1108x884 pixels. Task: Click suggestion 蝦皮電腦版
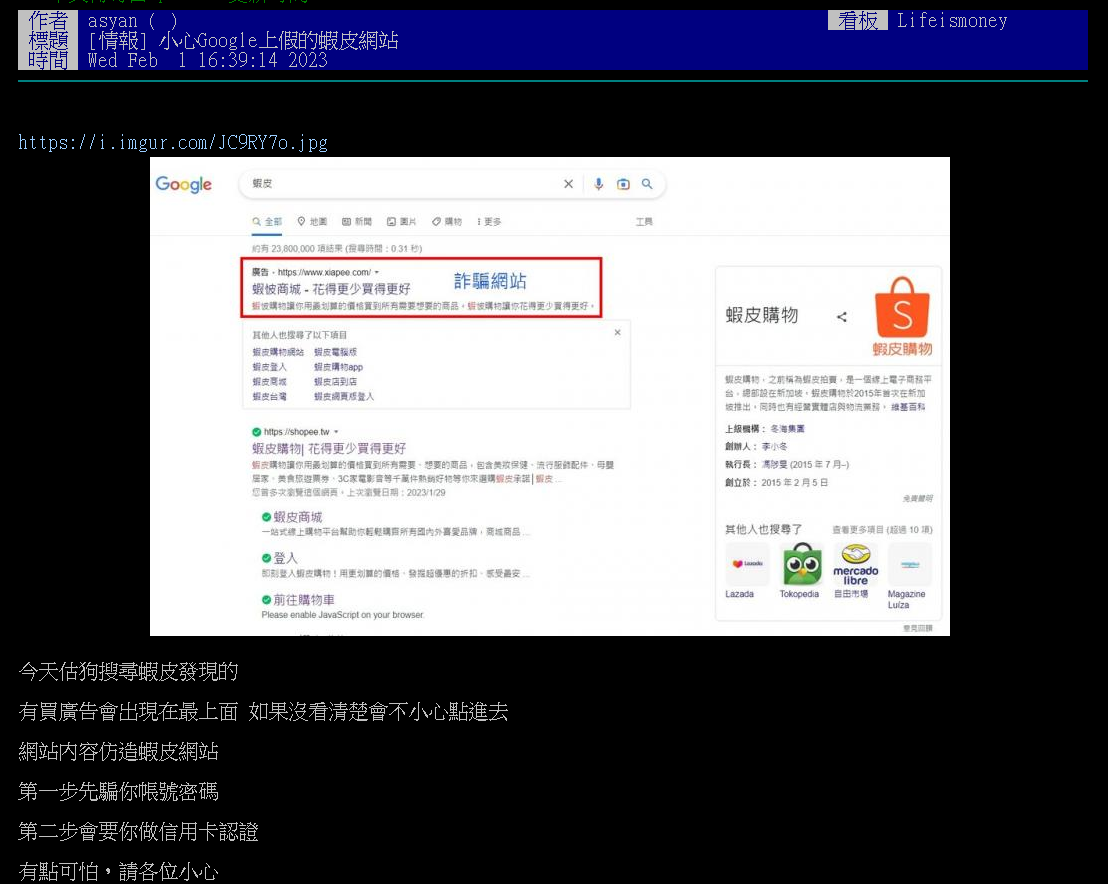pyautogui.click(x=336, y=352)
